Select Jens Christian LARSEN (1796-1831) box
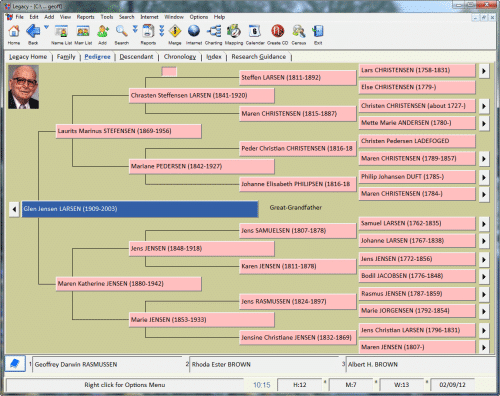Viewport: 500px width, 396px height. (417, 330)
